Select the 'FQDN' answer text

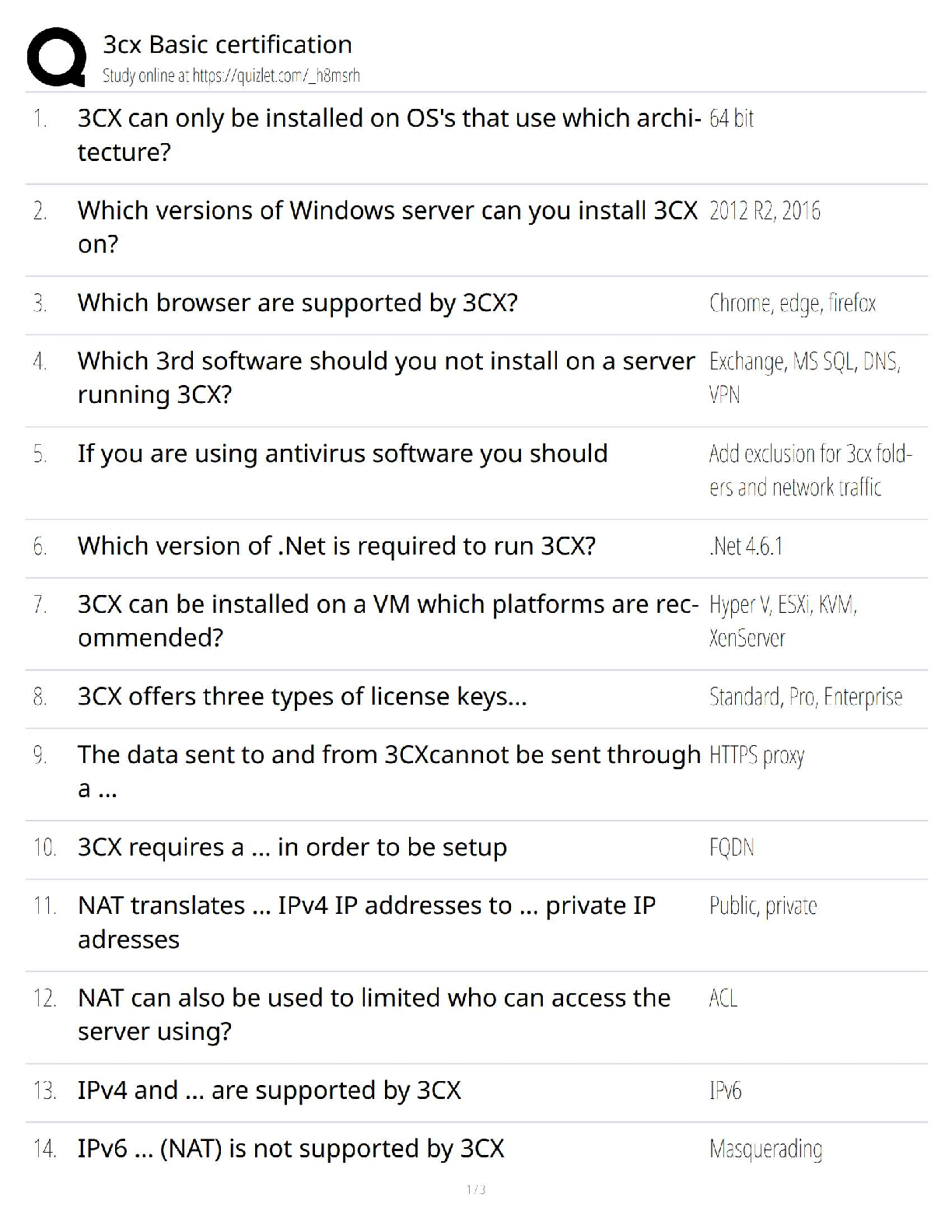coord(731,847)
